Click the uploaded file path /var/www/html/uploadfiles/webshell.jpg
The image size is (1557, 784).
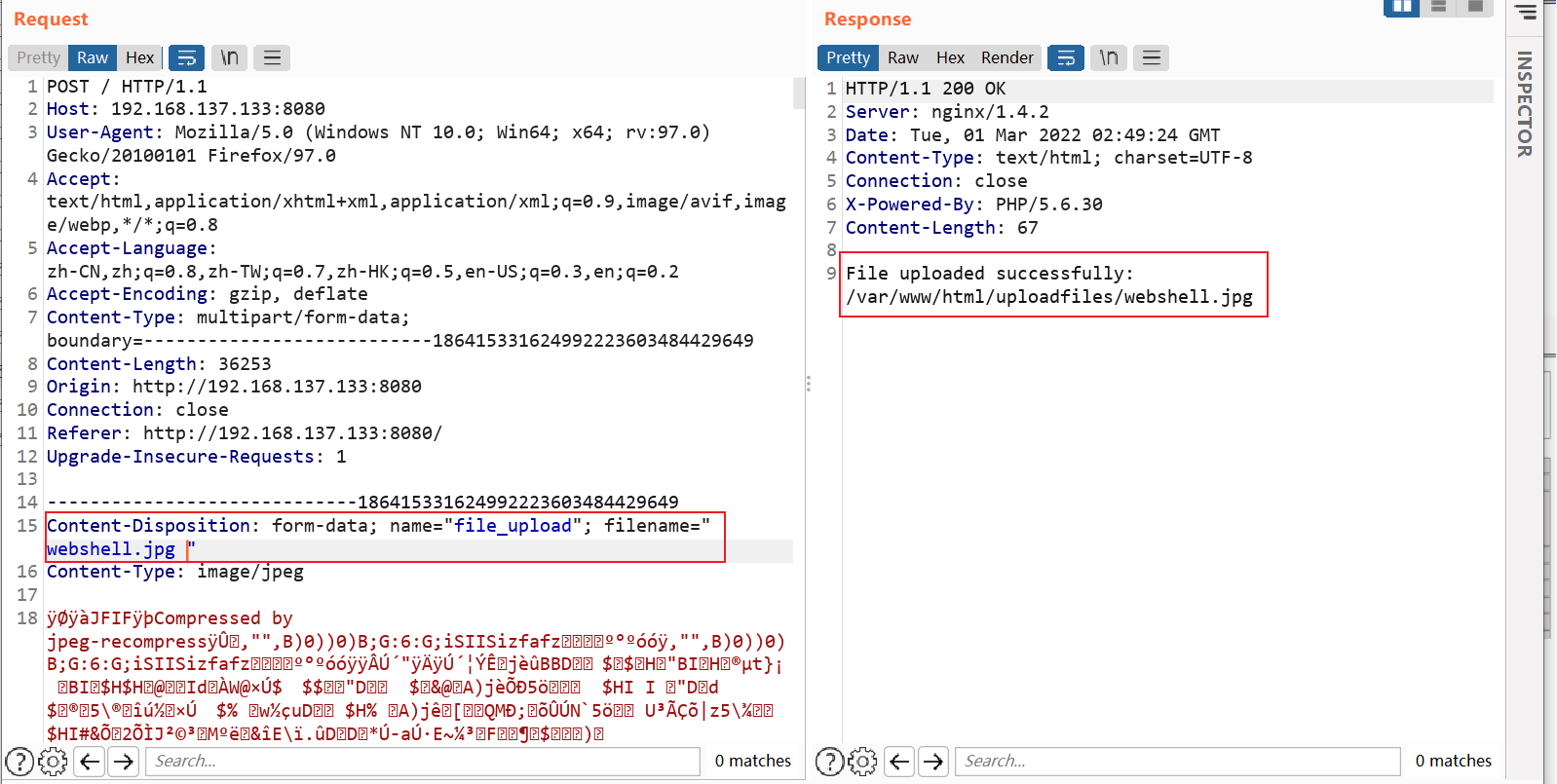tap(1049, 297)
